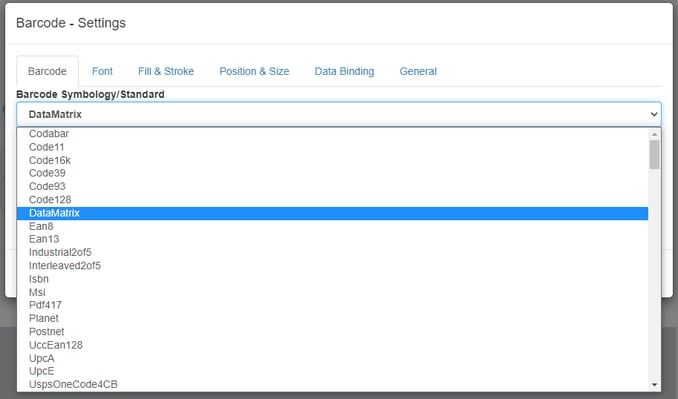Collapse the Barcode Symbology dropdown showing DataMatrix
Viewport: 678px width, 399px height.
point(339,114)
